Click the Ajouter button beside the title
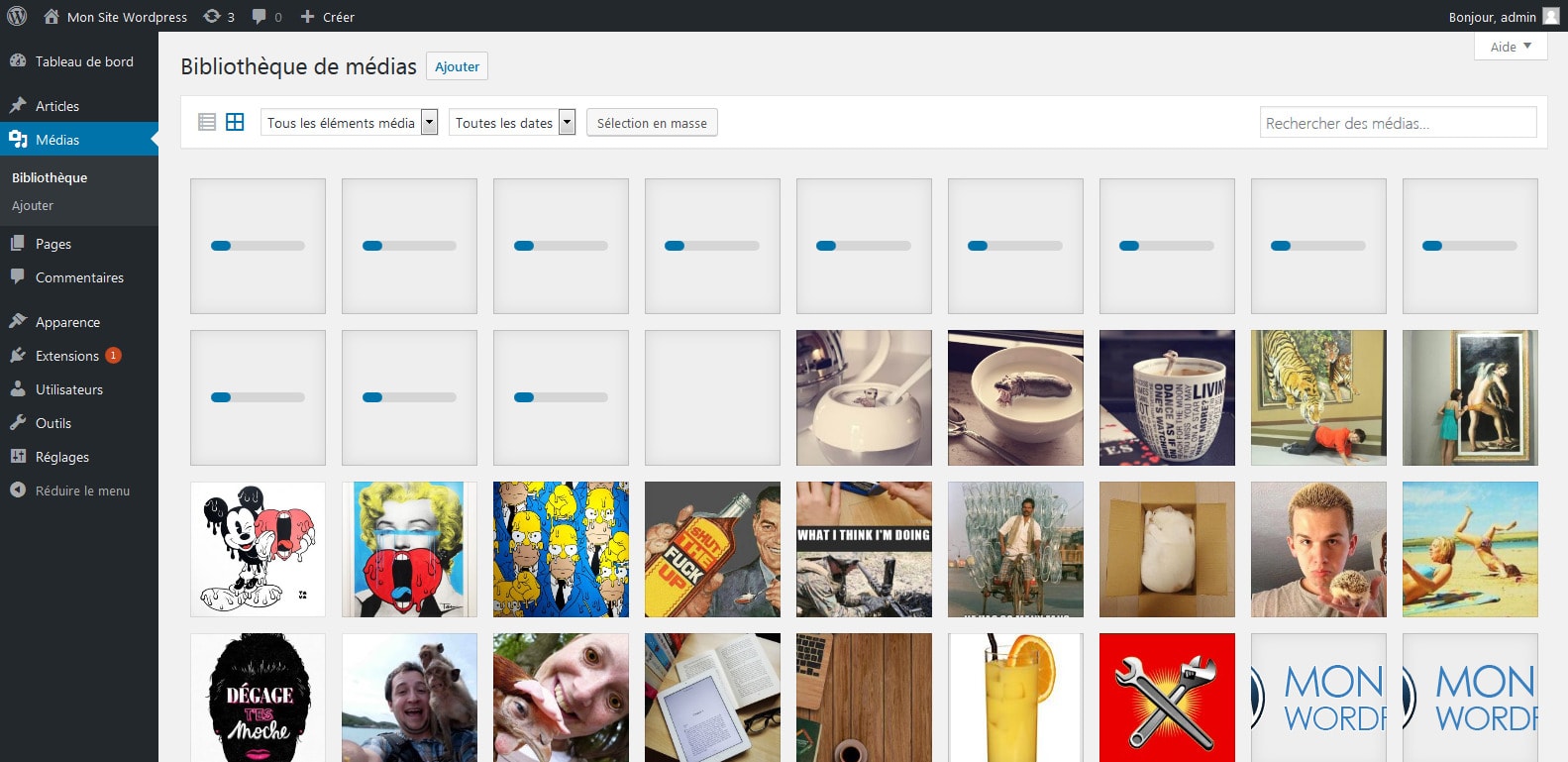 [457, 66]
